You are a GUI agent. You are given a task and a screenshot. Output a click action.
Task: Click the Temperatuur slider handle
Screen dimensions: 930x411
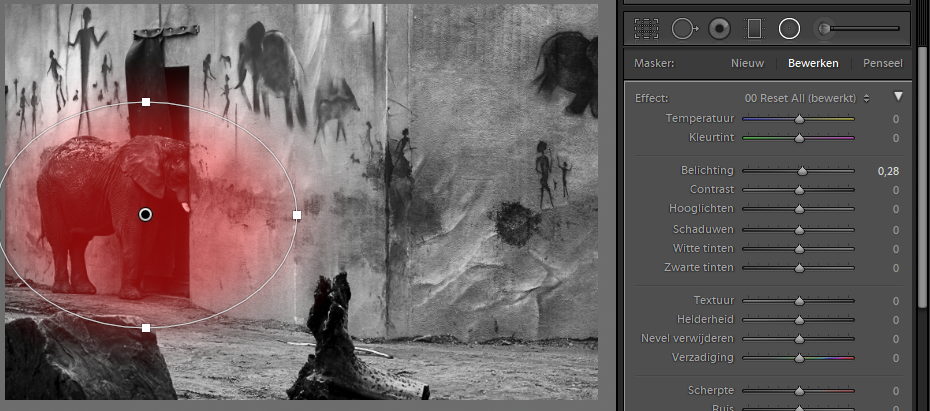click(x=799, y=119)
